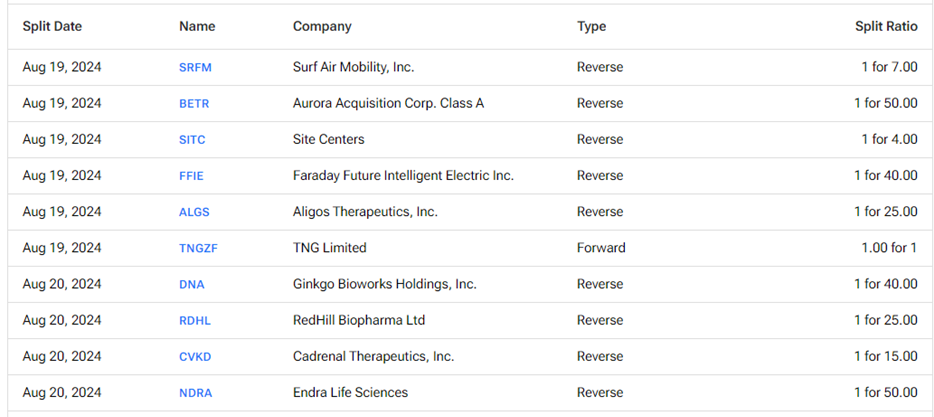This screenshot has width=934, height=417.
Task: Click the DNA stock symbol
Action: pyautogui.click(x=191, y=284)
